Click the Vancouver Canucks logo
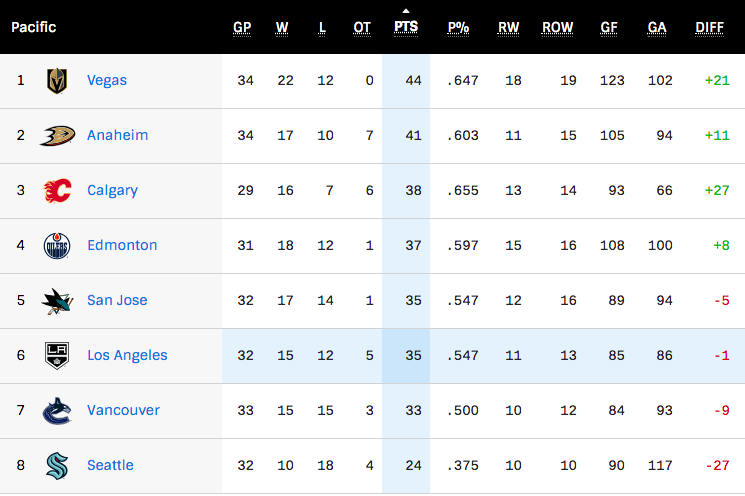Image resolution: width=745 pixels, height=496 pixels. coord(57,410)
